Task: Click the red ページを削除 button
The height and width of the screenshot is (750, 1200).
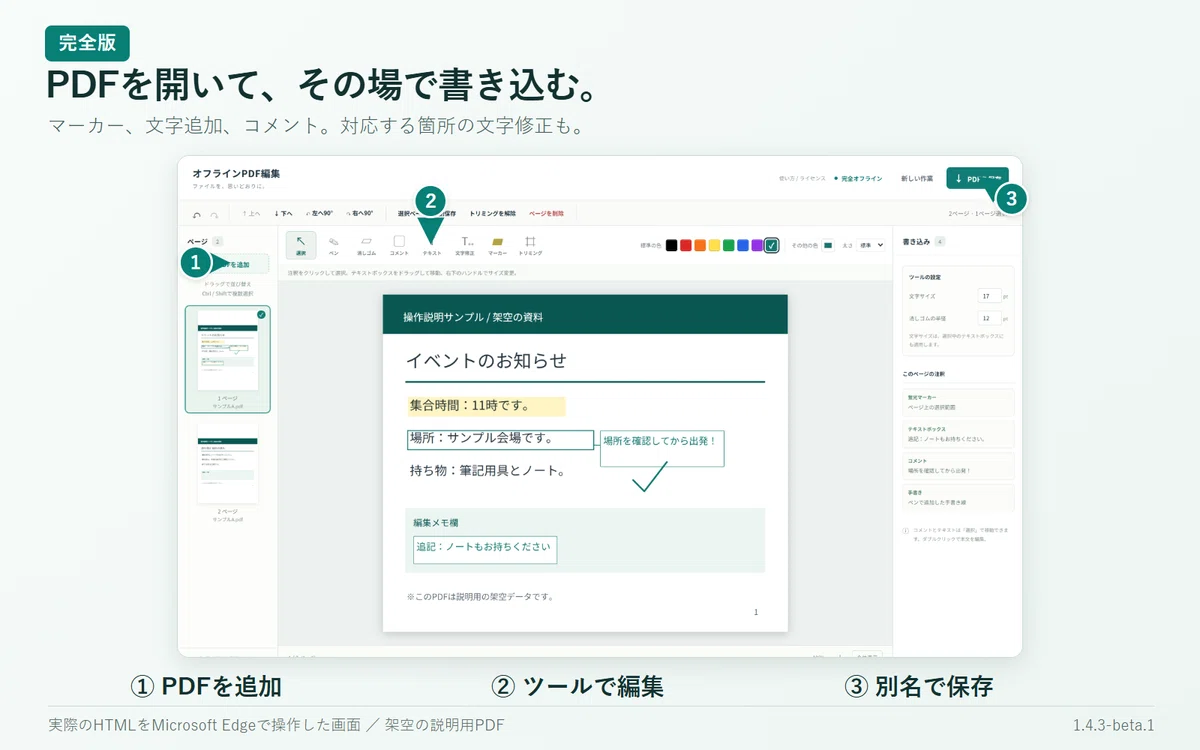Action: [x=546, y=213]
